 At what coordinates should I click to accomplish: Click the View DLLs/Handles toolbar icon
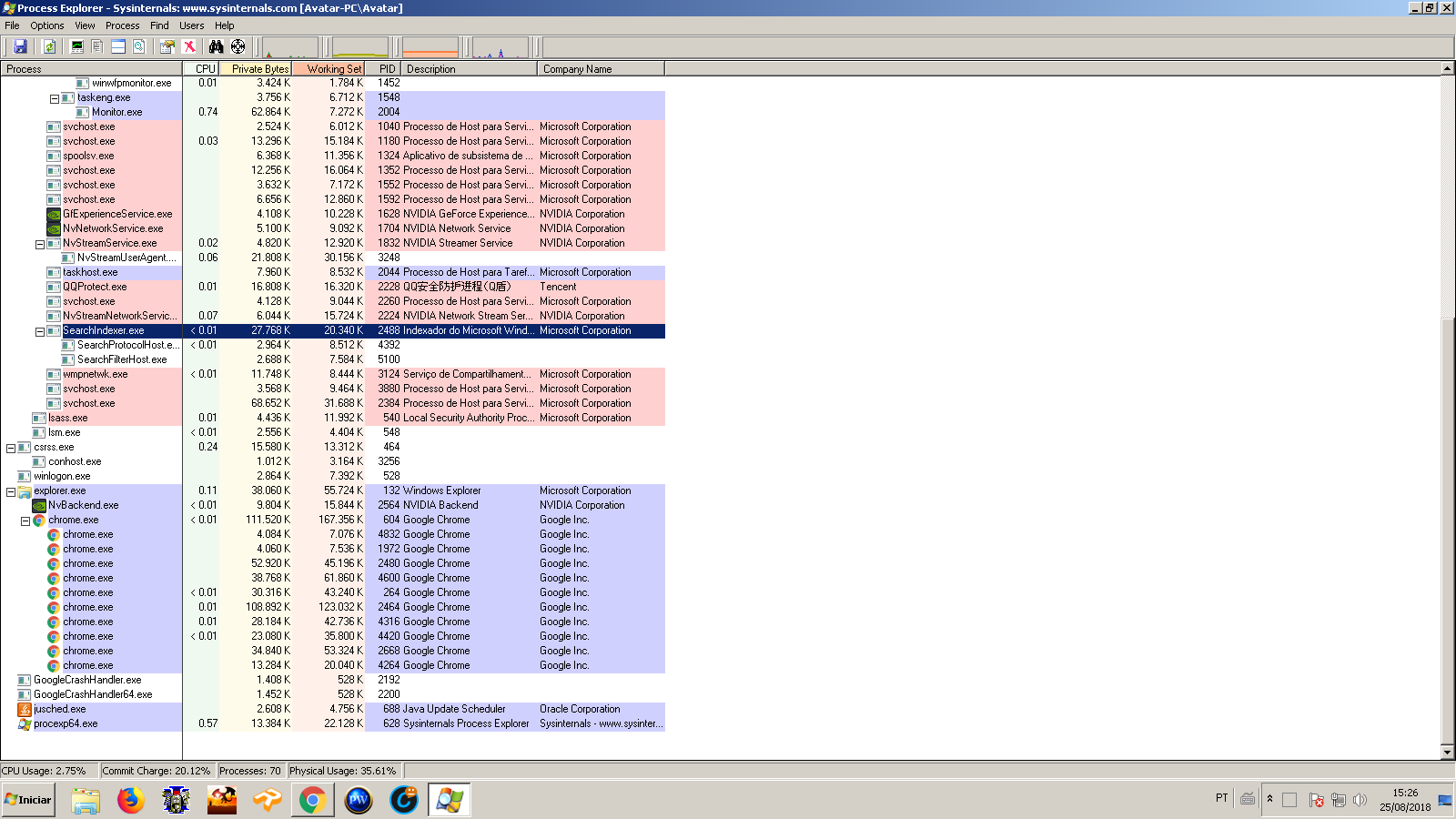click(139, 46)
